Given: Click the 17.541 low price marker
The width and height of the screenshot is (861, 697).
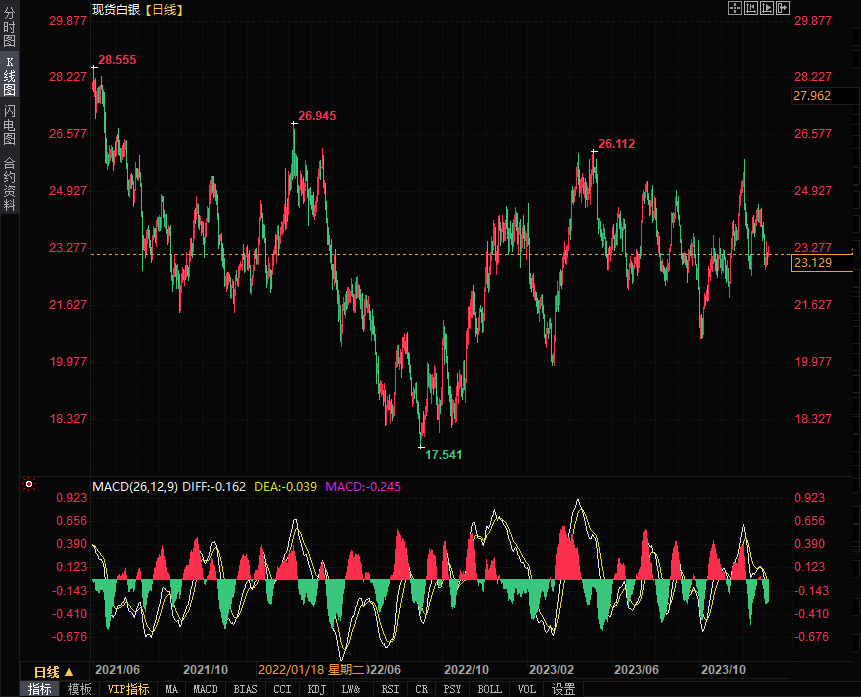Looking at the screenshot, I should point(443,454).
